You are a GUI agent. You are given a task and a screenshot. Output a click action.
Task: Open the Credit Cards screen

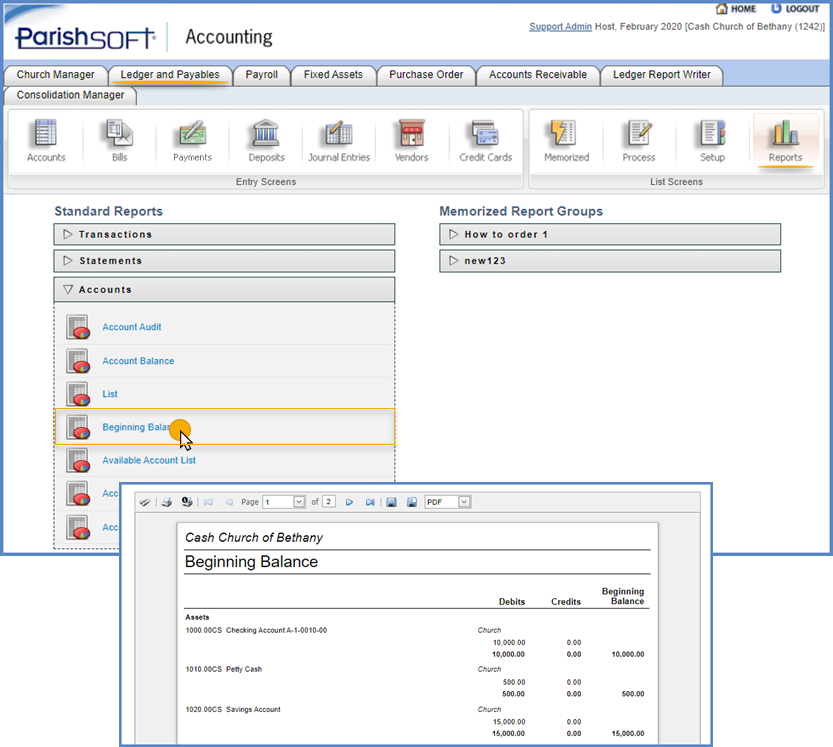pyautogui.click(x=486, y=140)
